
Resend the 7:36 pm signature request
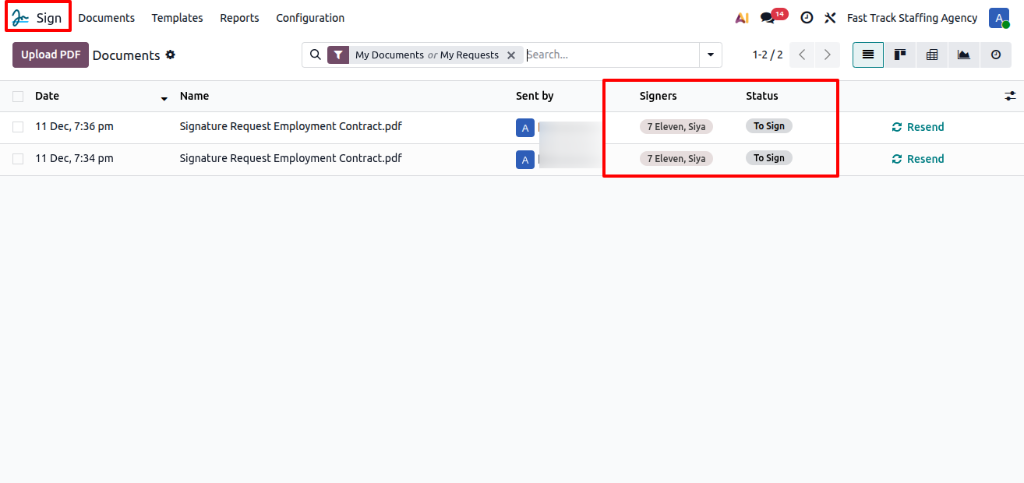(x=918, y=127)
